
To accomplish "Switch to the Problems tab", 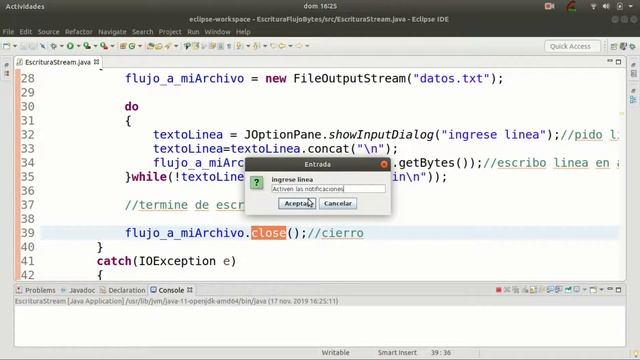I will point(36,290).
